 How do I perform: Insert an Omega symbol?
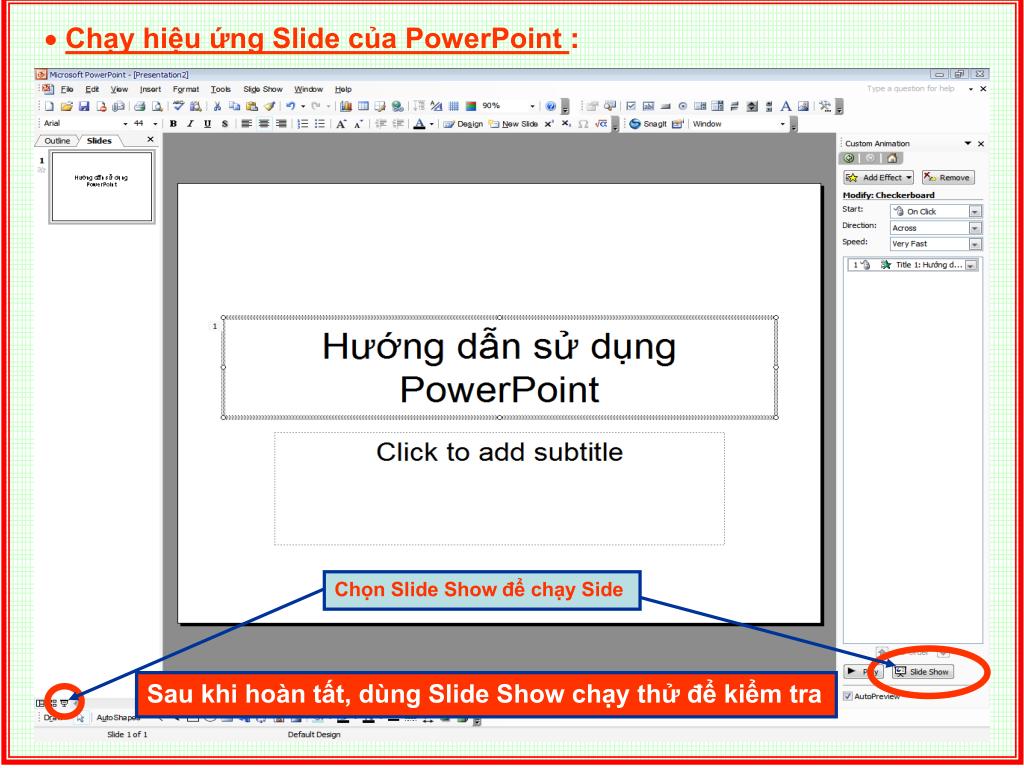(583, 124)
